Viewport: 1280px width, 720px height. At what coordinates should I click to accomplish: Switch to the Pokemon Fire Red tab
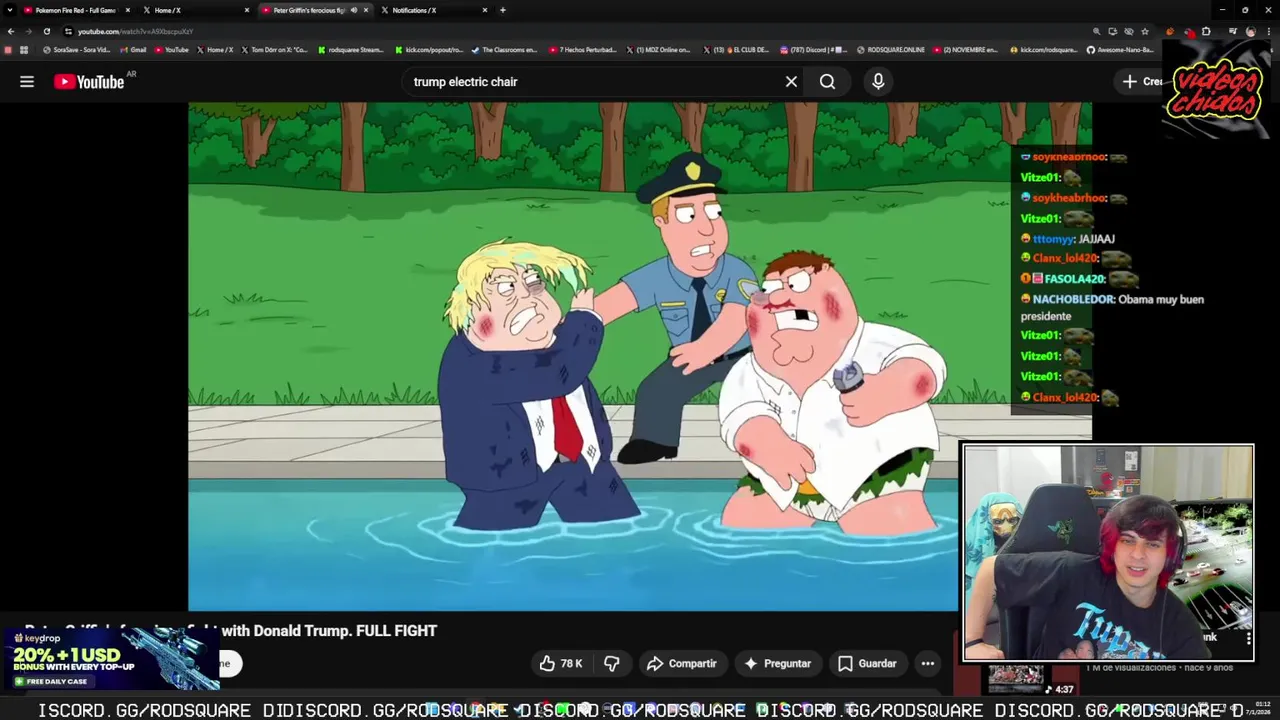(75, 10)
